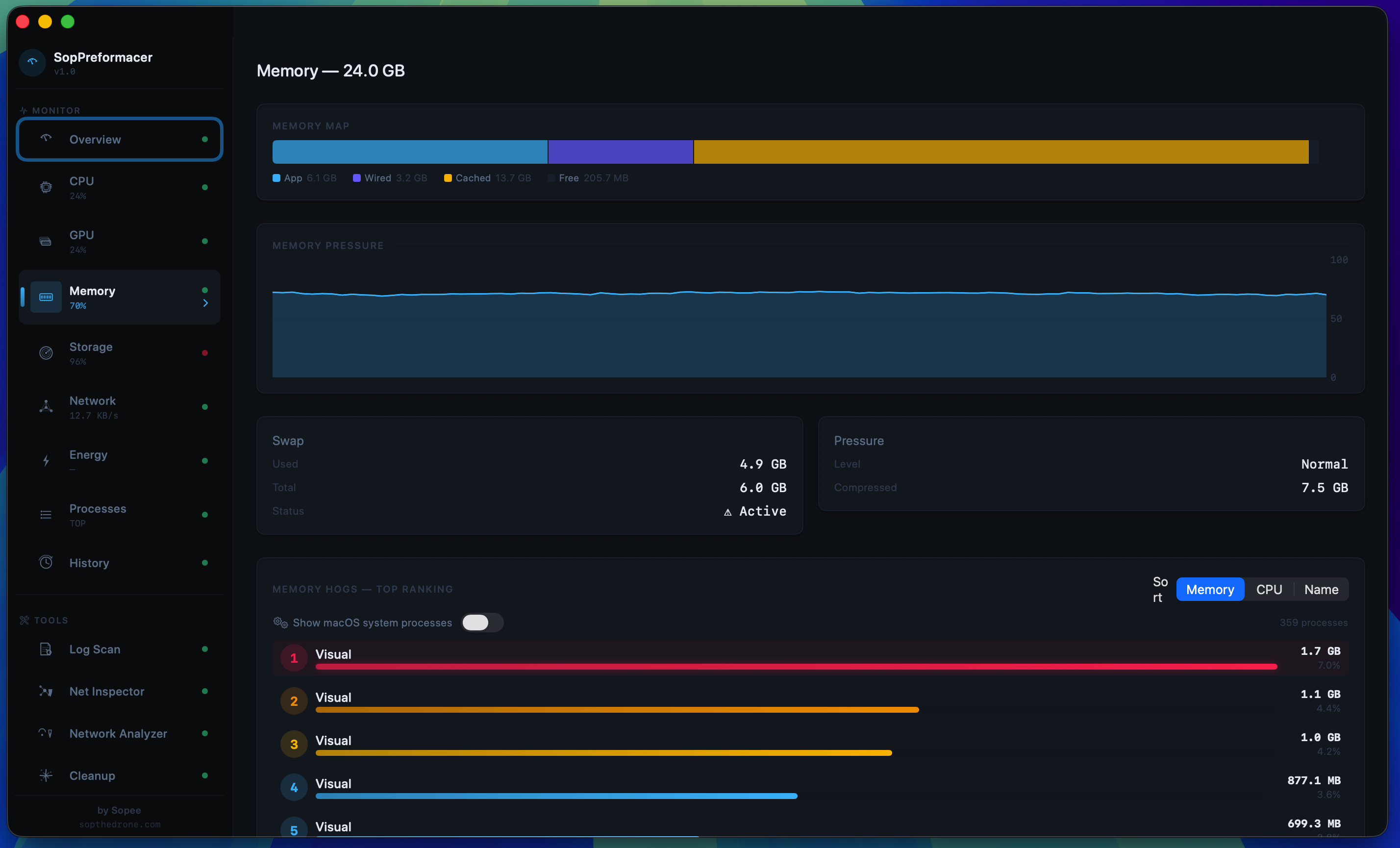Enable Show macOS system processes

[482, 623]
